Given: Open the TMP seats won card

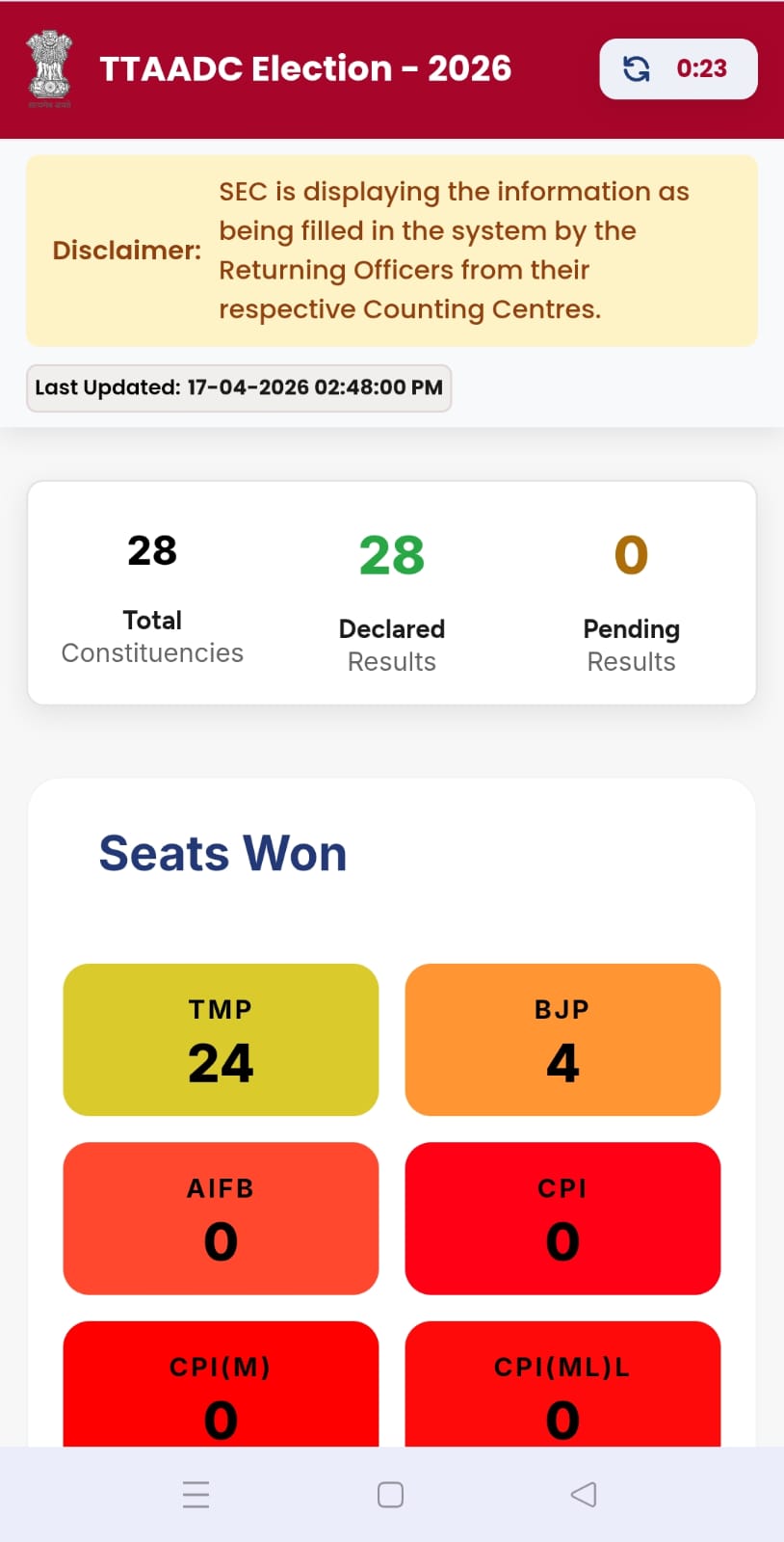Looking at the screenshot, I should (x=221, y=1040).
